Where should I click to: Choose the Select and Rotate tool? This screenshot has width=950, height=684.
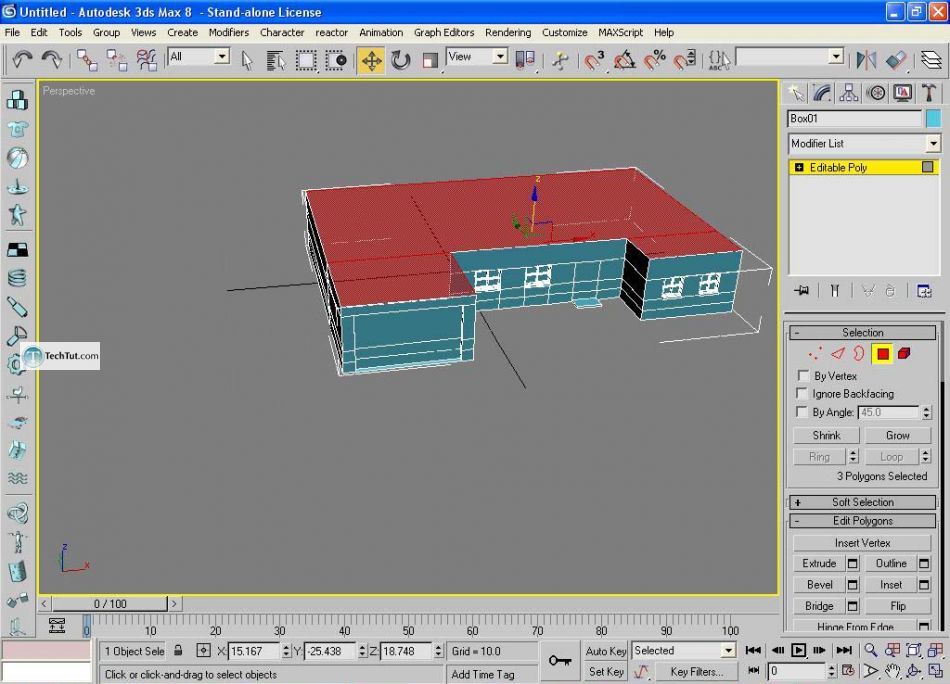[401, 61]
